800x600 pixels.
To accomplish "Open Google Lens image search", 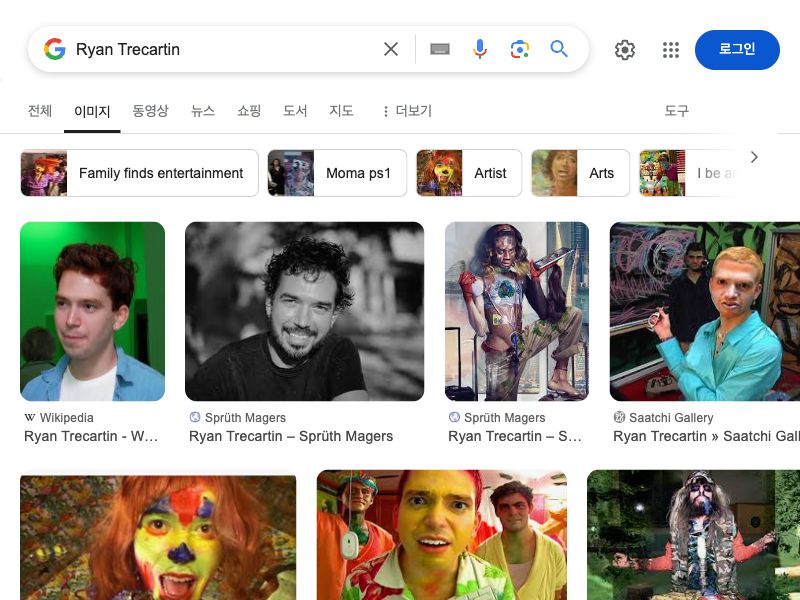I will (x=519, y=49).
